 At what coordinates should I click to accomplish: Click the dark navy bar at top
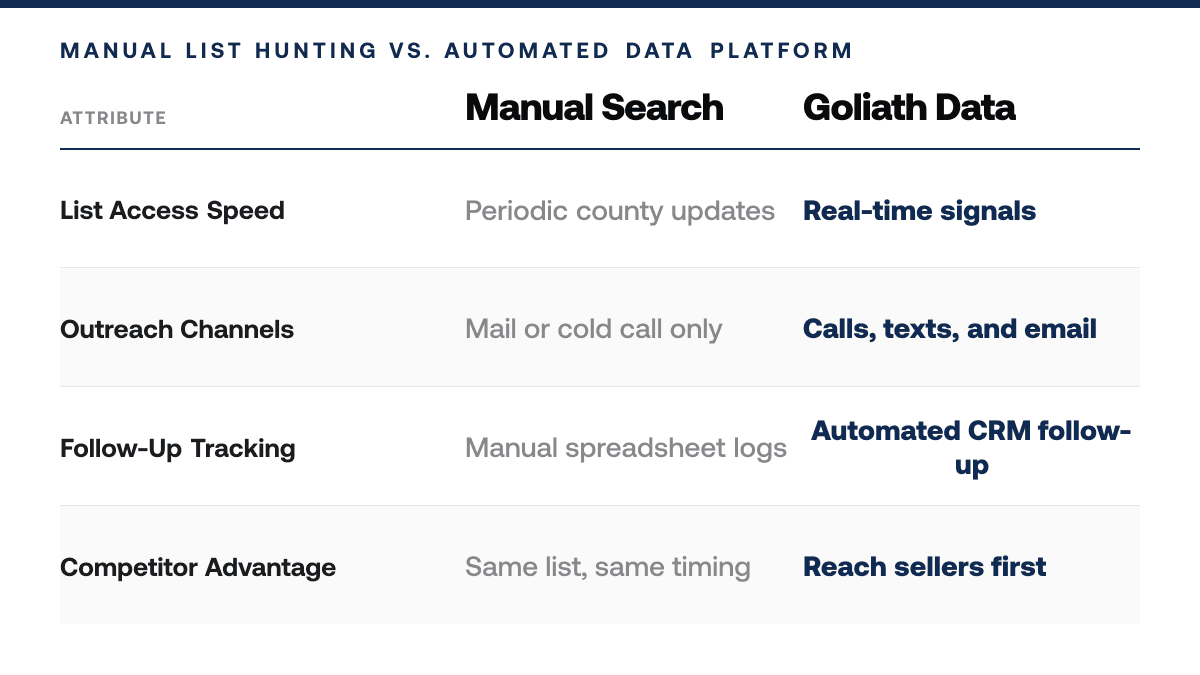(600, 3)
